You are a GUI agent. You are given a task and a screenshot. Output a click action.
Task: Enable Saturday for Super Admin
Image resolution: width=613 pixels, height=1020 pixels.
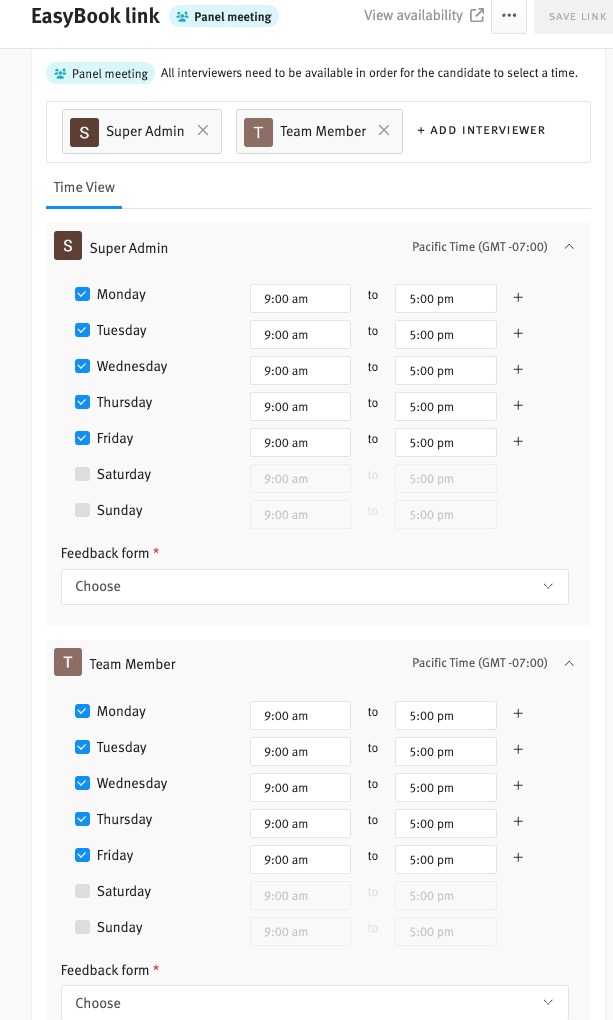[82, 474]
